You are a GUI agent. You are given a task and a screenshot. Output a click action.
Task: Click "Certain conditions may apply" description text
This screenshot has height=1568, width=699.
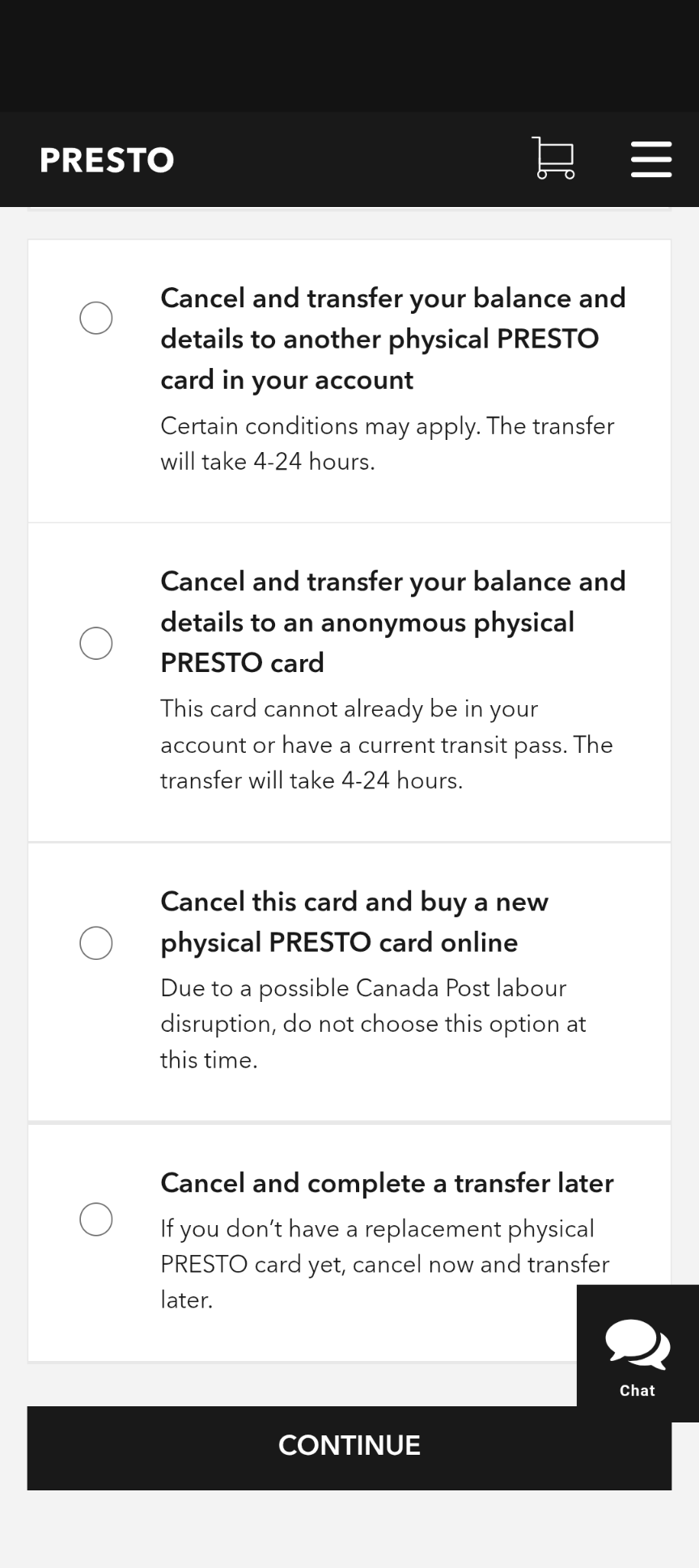(387, 443)
